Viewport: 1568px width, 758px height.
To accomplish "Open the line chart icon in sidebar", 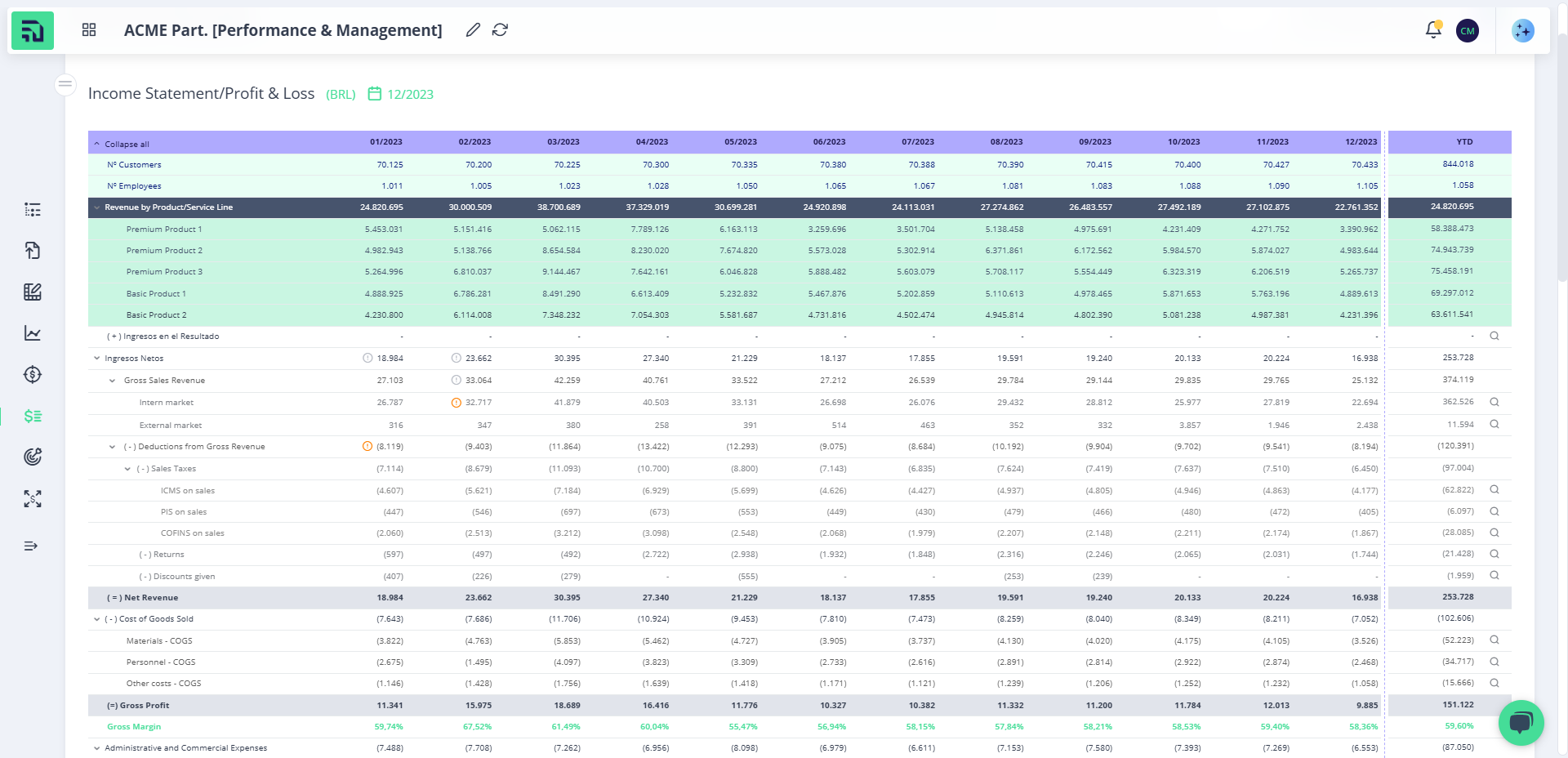I will pos(33,333).
